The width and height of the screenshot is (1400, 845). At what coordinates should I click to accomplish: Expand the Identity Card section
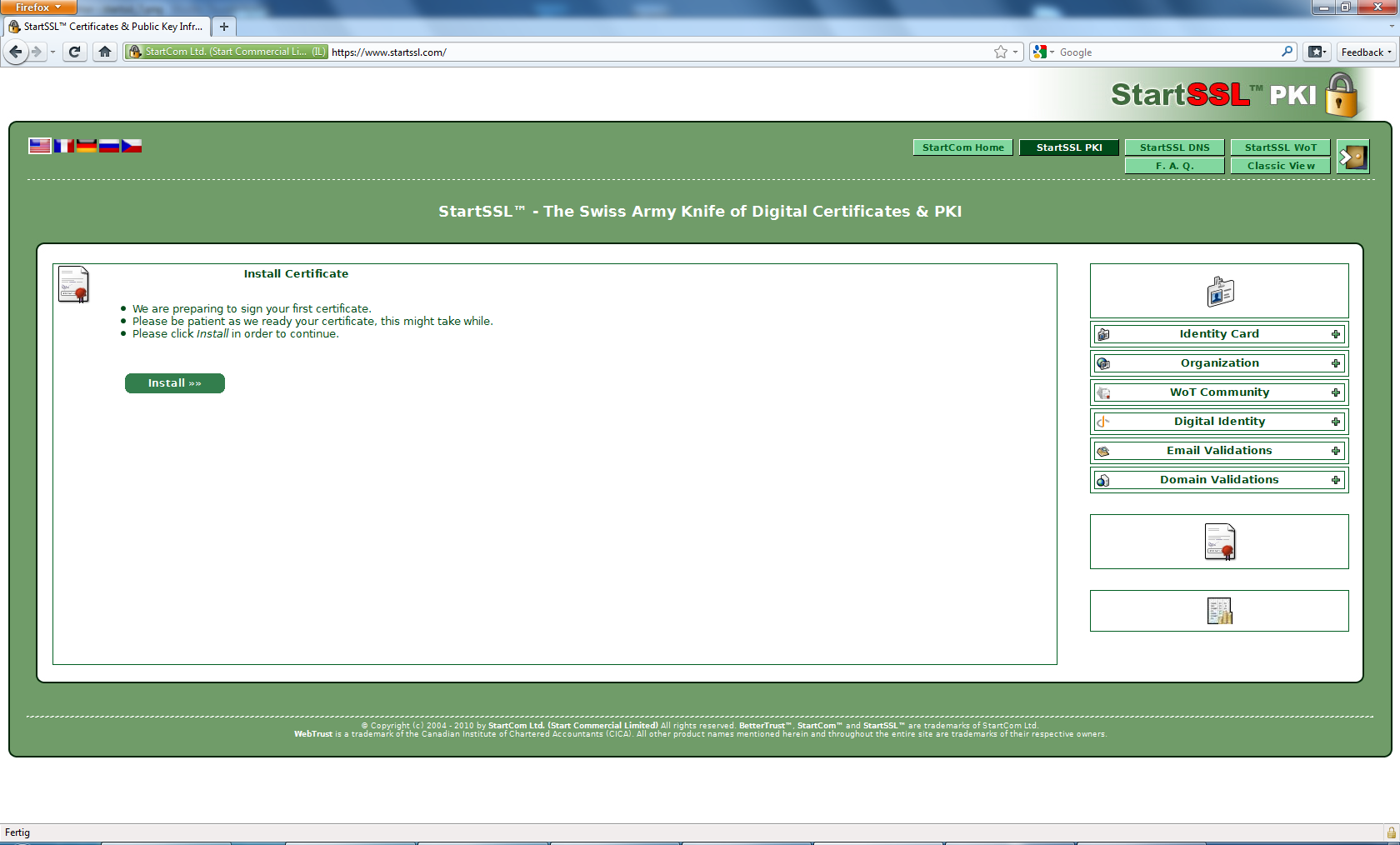tap(1336, 334)
